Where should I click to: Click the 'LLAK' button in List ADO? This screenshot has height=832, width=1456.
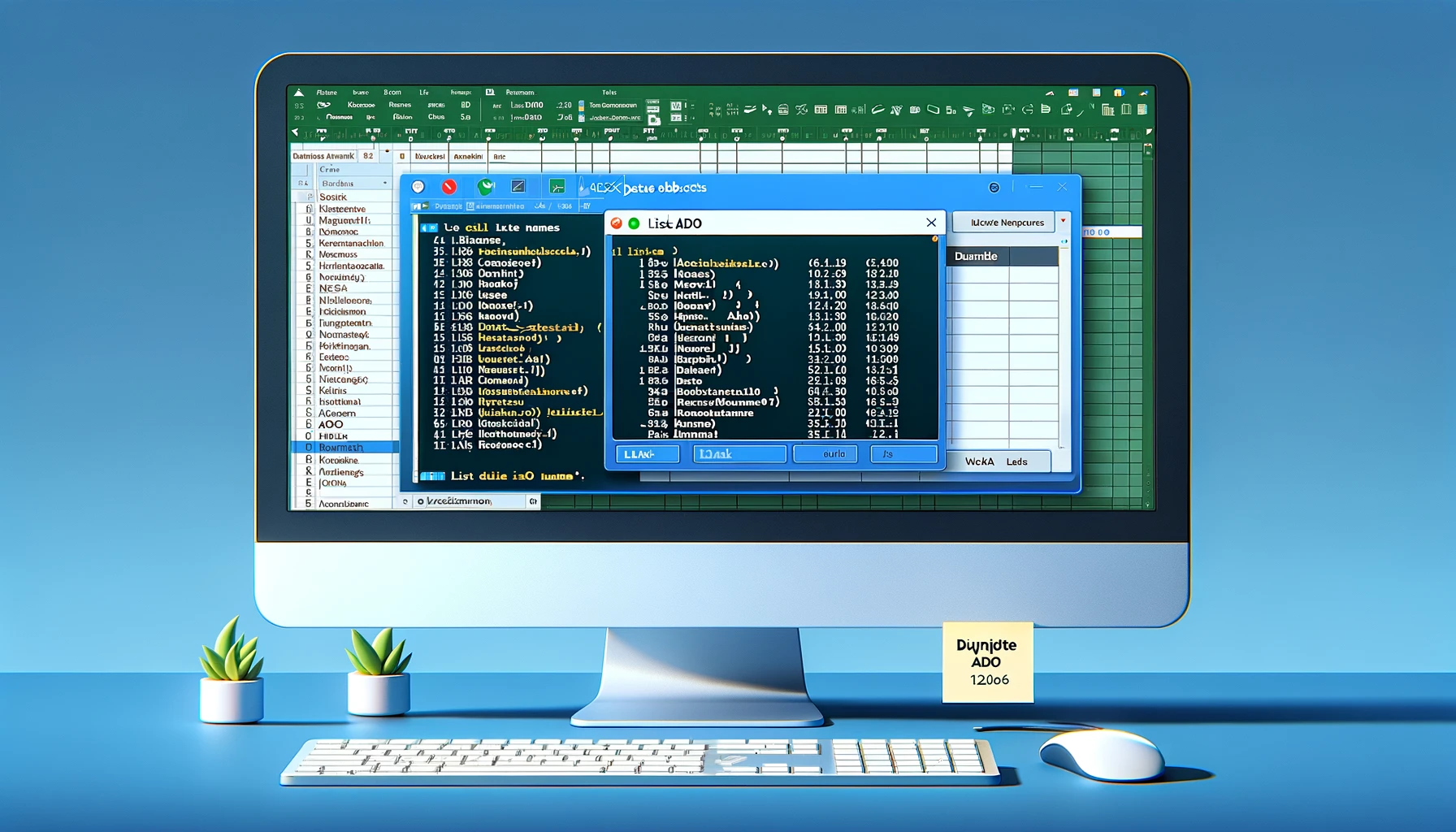click(x=648, y=454)
